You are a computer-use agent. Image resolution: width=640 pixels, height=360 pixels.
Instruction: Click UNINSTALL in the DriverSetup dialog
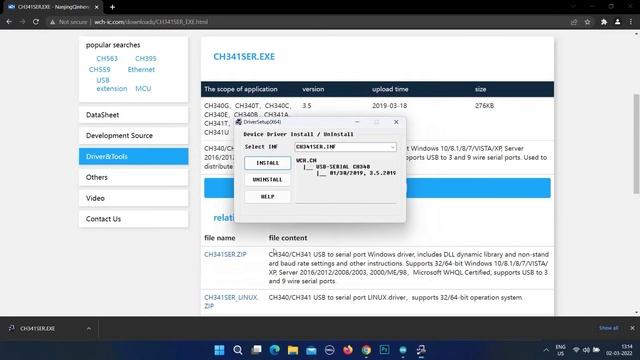click(267, 180)
